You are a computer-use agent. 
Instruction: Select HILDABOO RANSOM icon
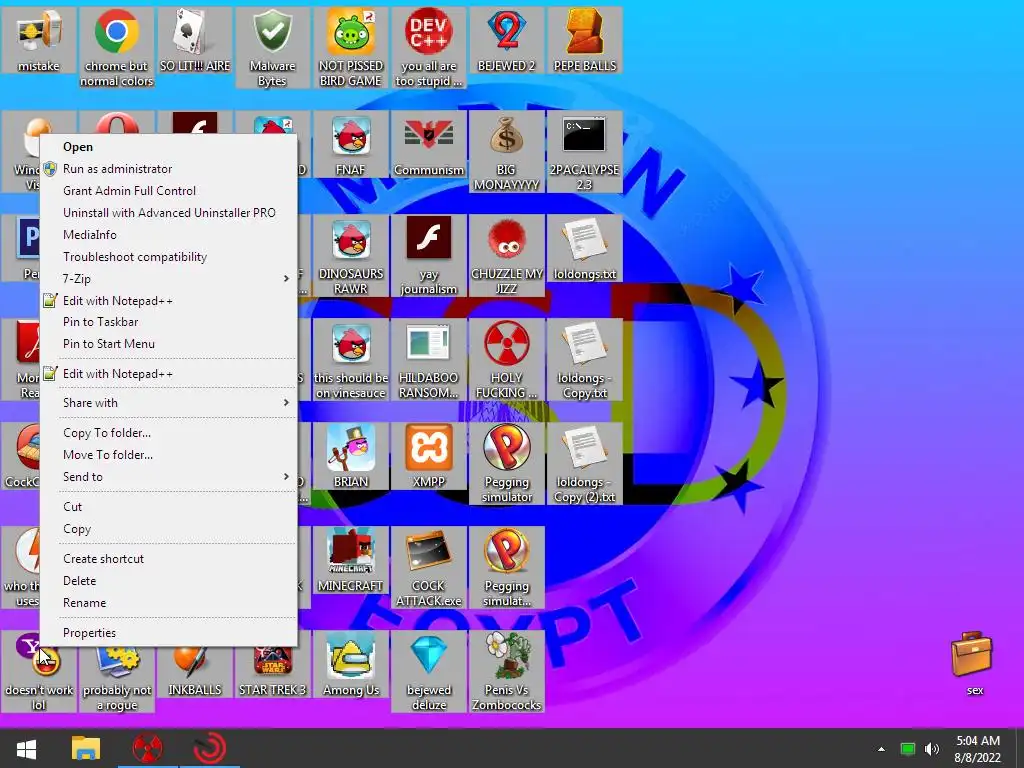pos(428,359)
